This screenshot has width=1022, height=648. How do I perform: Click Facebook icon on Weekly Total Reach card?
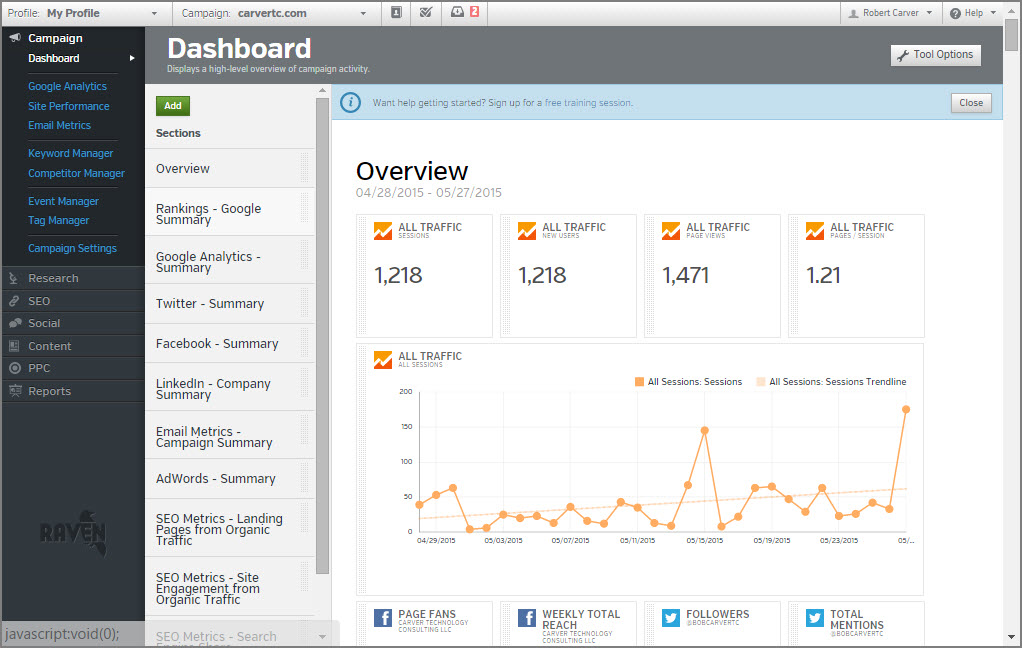pos(527,617)
